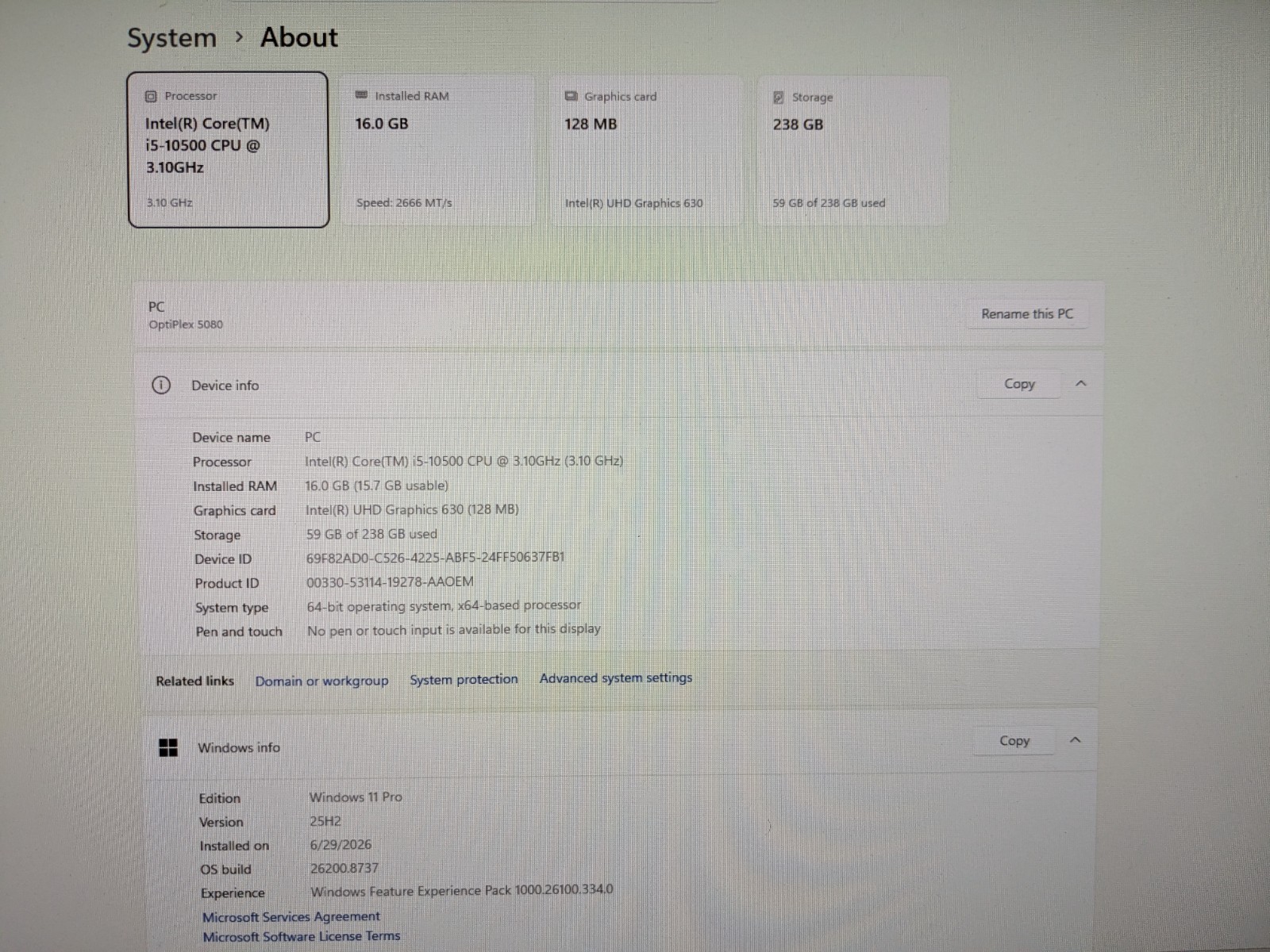Click the Graphics card icon
Viewport: 1270px width, 952px height.
[571, 96]
